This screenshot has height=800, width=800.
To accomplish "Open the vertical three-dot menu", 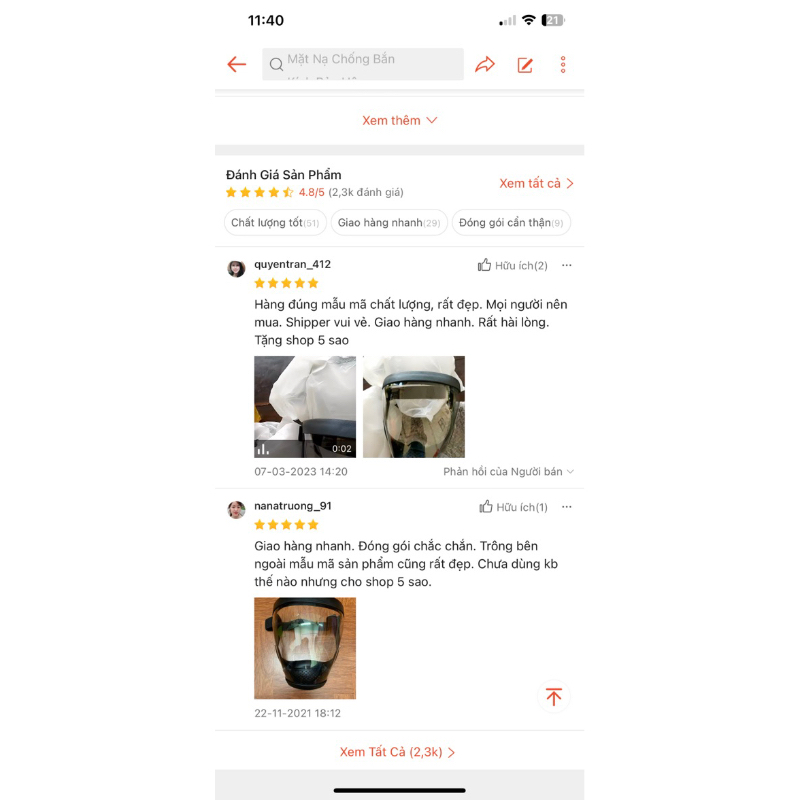I will pos(563,65).
